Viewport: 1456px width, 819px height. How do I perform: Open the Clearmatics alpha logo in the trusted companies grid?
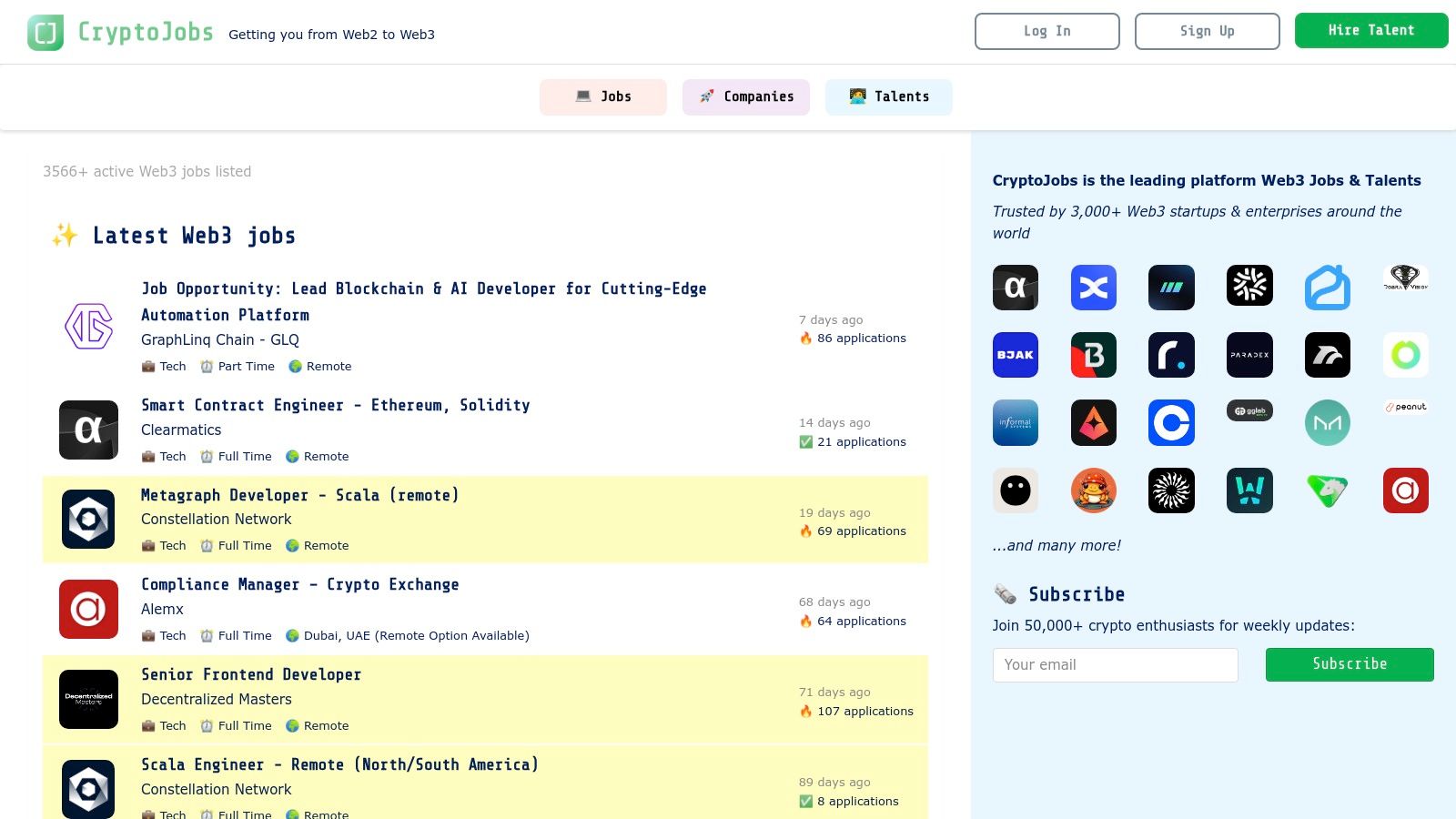1016,288
